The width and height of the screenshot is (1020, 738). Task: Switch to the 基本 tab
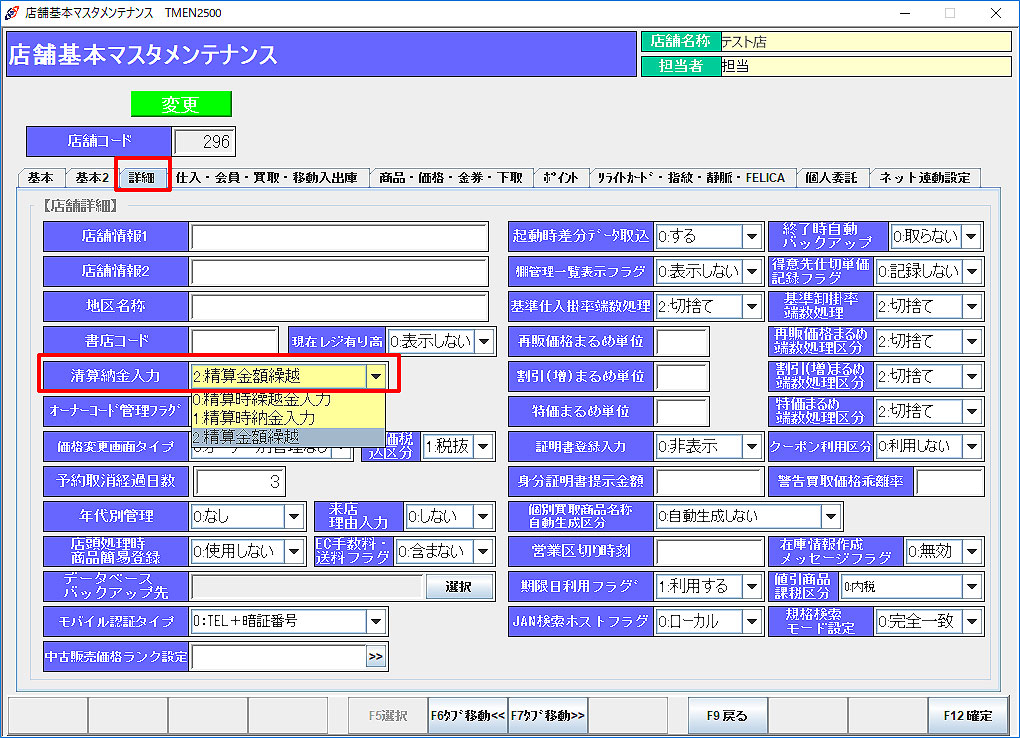click(41, 178)
